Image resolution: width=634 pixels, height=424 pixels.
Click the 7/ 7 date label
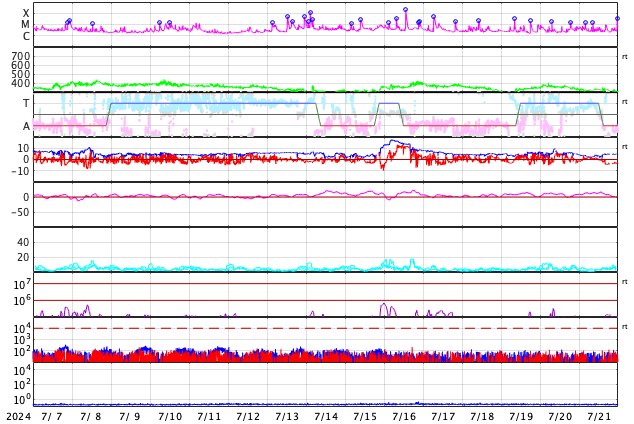point(52,416)
